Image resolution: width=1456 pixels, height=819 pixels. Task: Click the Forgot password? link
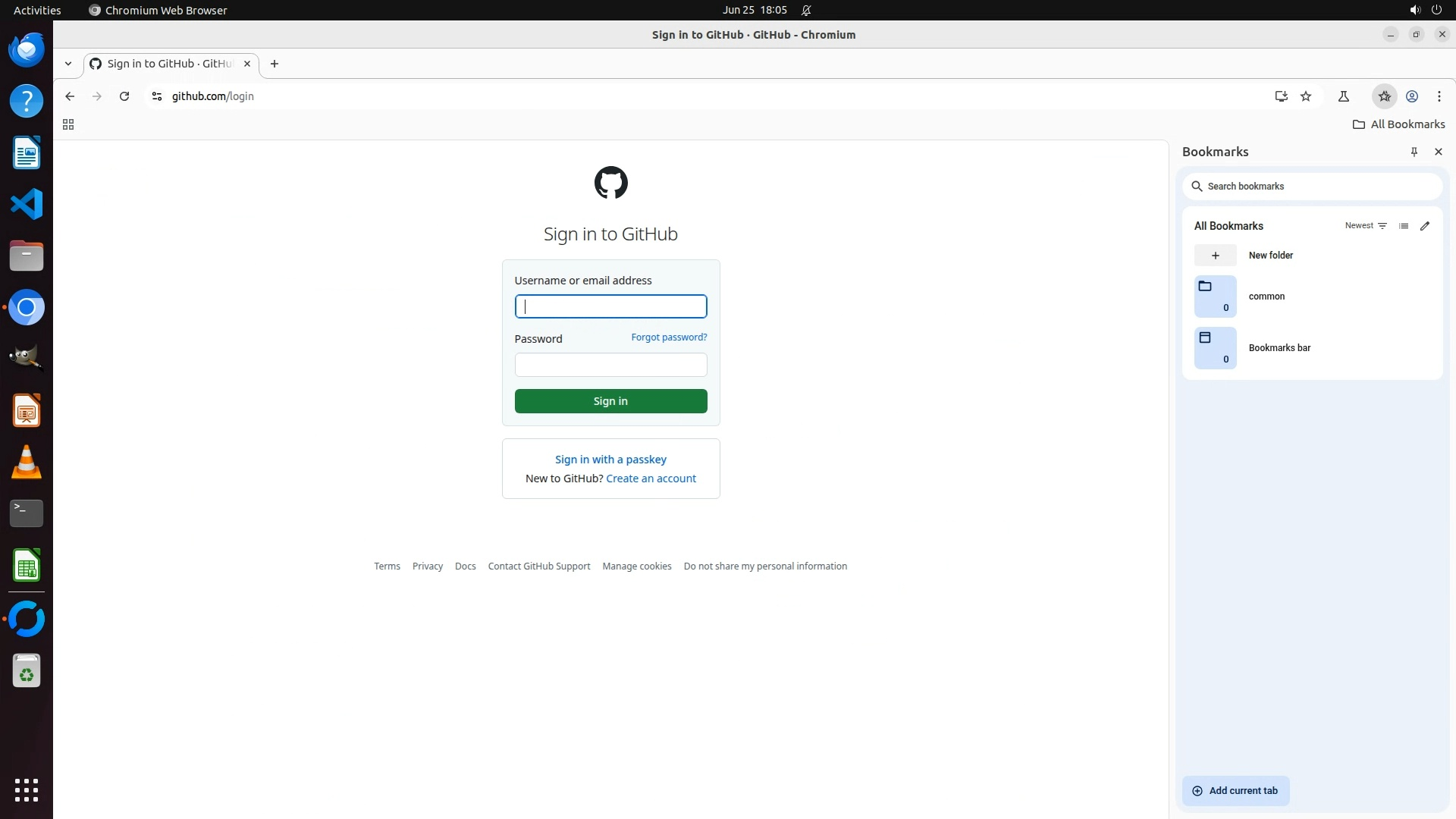click(x=669, y=337)
